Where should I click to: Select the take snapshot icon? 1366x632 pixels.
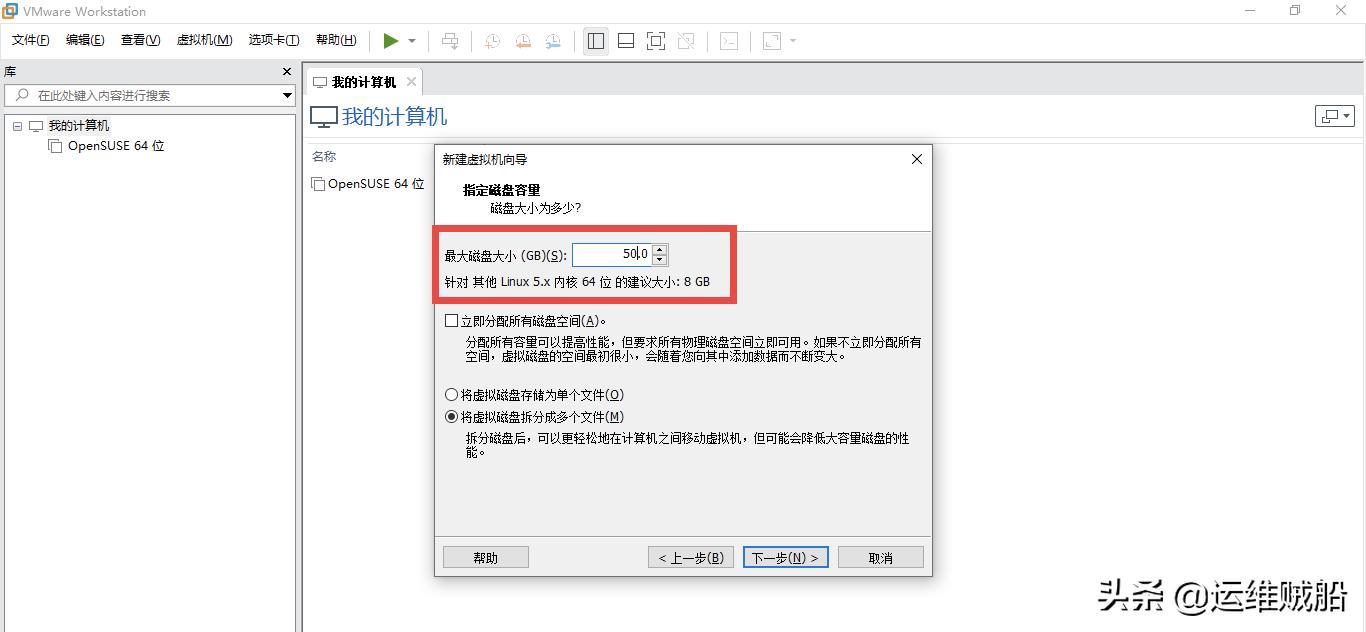(490, 41)
